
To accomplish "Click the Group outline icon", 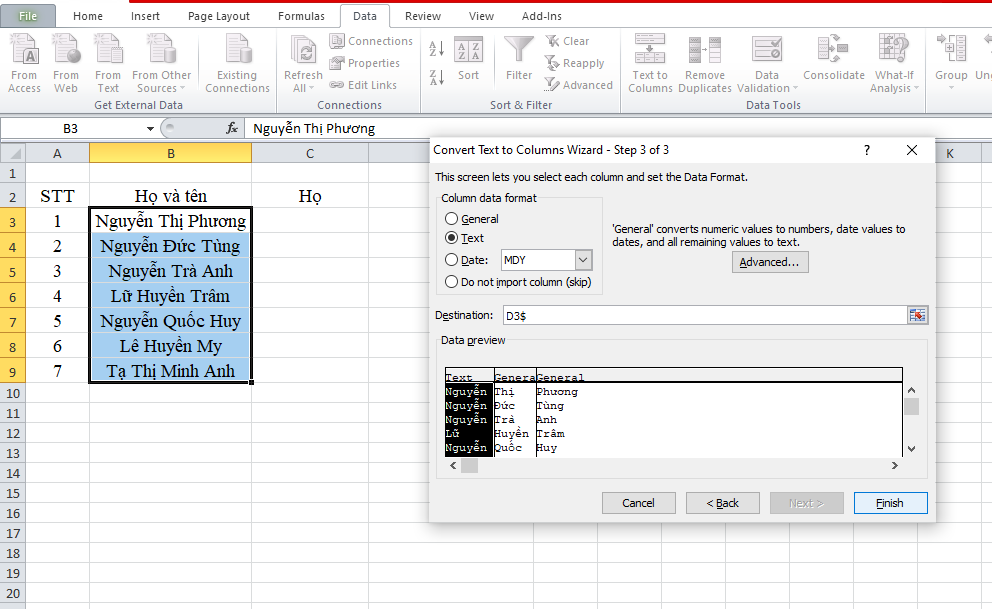I will pos(951,50).
